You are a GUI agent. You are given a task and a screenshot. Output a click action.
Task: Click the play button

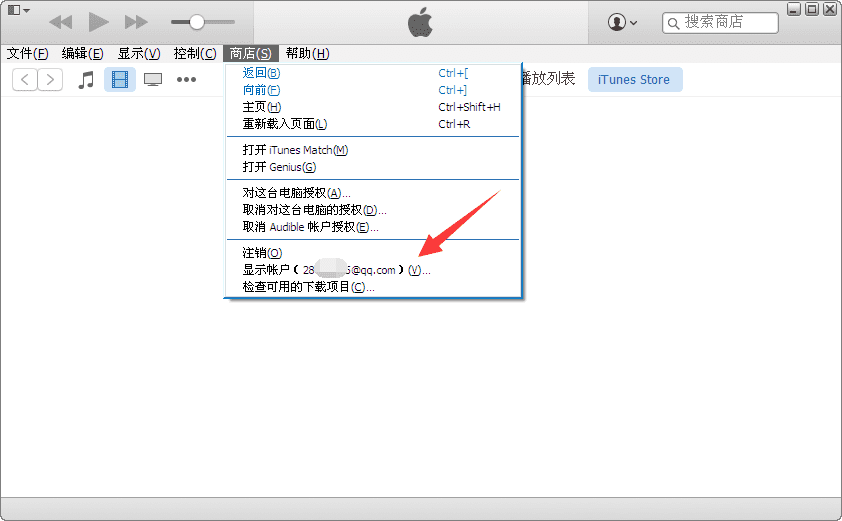[98, 22]
